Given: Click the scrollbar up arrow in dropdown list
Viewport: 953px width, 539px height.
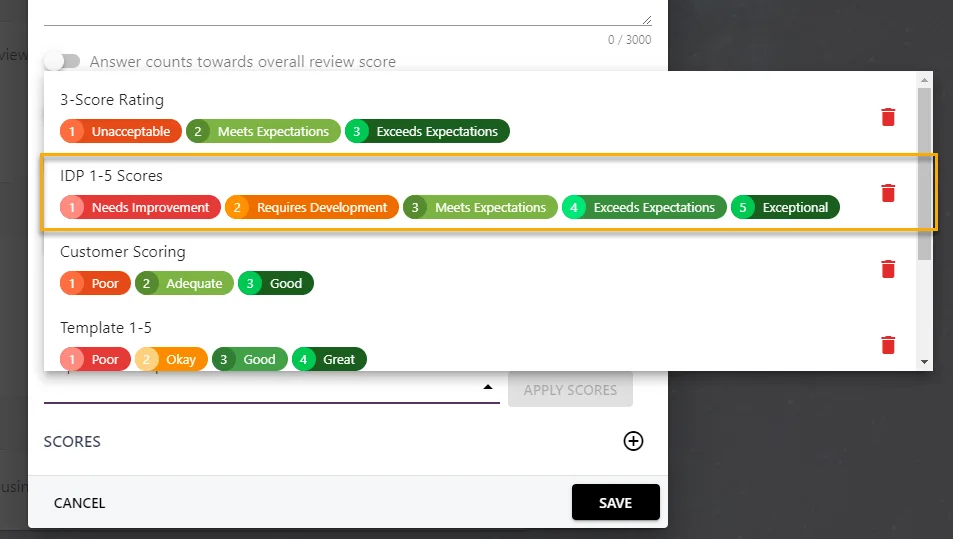Looking at the screenshot, I should (924, 80).
